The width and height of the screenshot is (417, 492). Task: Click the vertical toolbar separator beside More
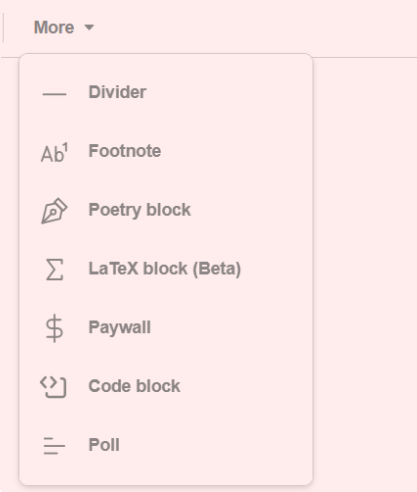[x=3, y=27]
